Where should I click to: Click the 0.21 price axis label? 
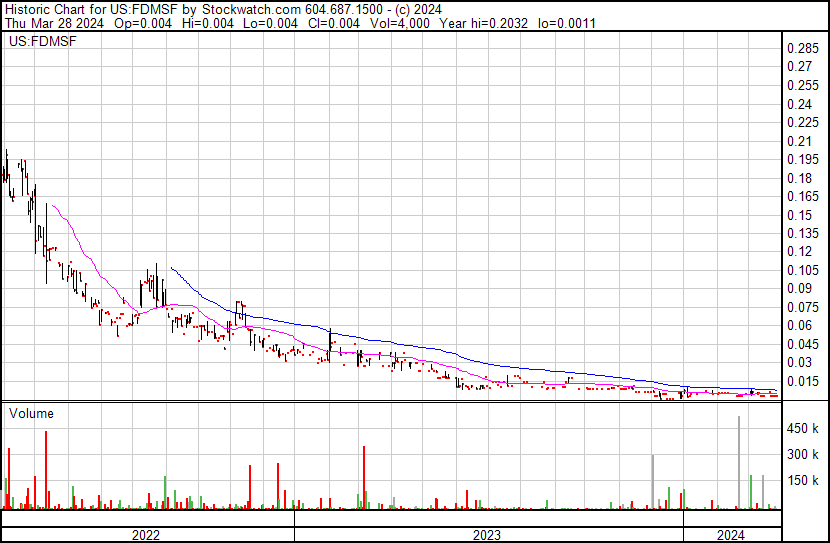tap(800, 141)
